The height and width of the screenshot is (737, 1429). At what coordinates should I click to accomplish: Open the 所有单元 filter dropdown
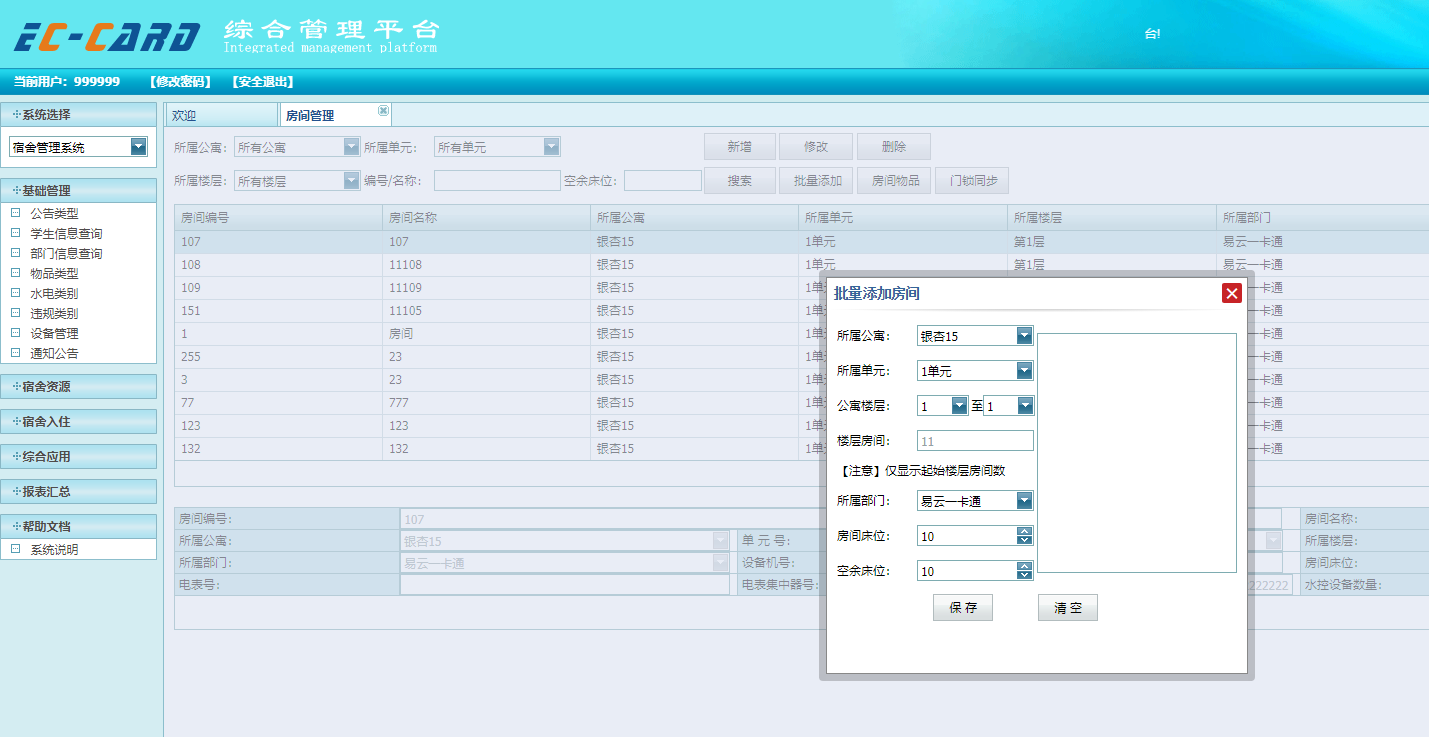tap(552, 147)
